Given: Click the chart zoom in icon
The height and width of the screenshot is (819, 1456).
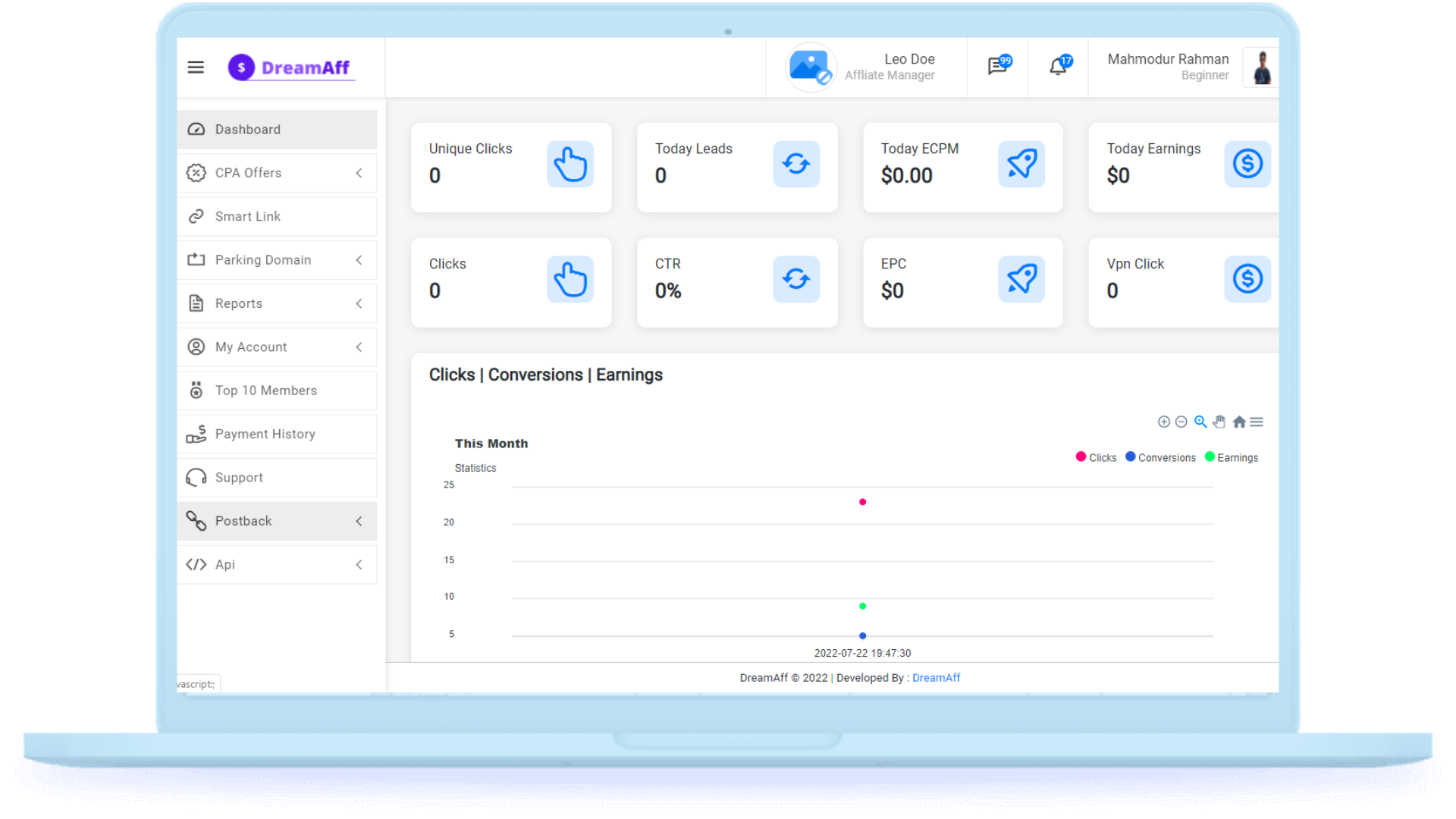Looking at the screenshot, I should click(1164, 422).
